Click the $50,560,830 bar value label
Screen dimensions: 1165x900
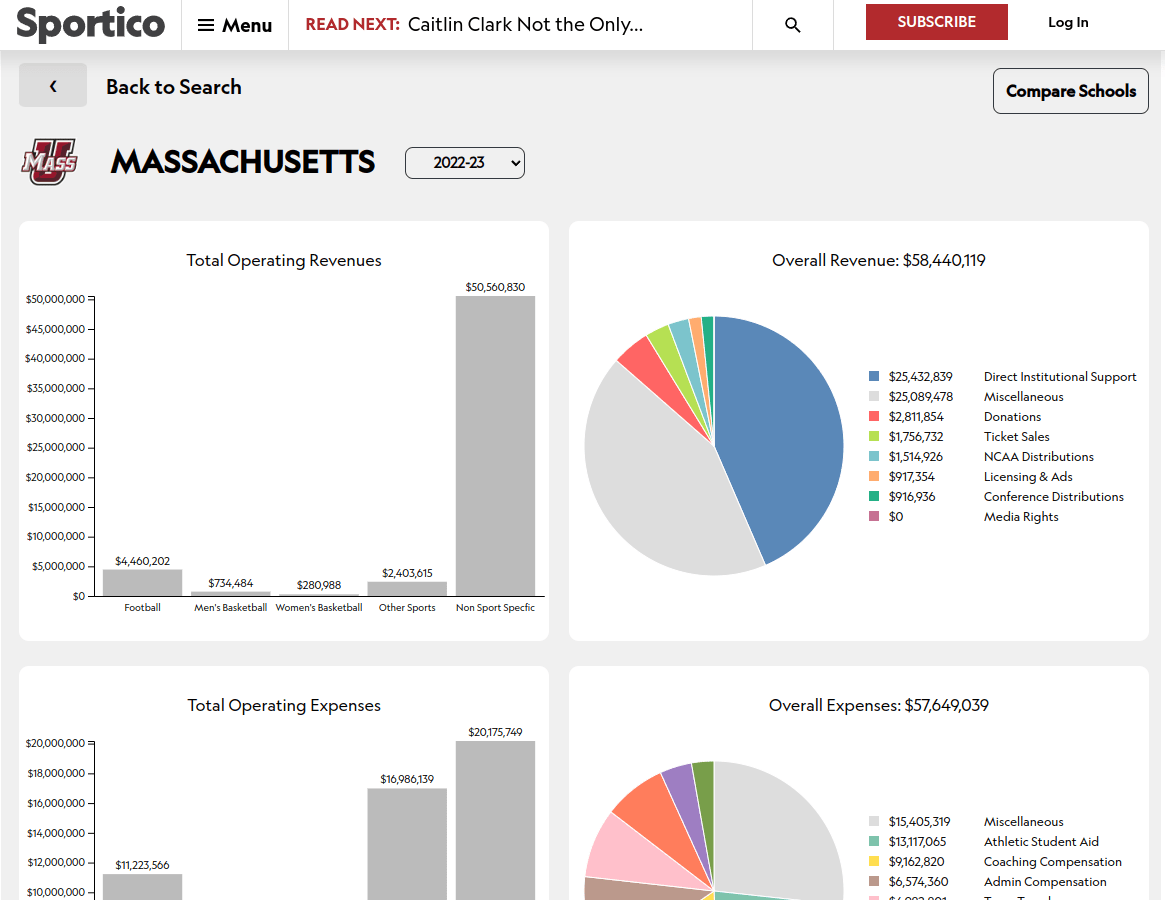point(496,287)
